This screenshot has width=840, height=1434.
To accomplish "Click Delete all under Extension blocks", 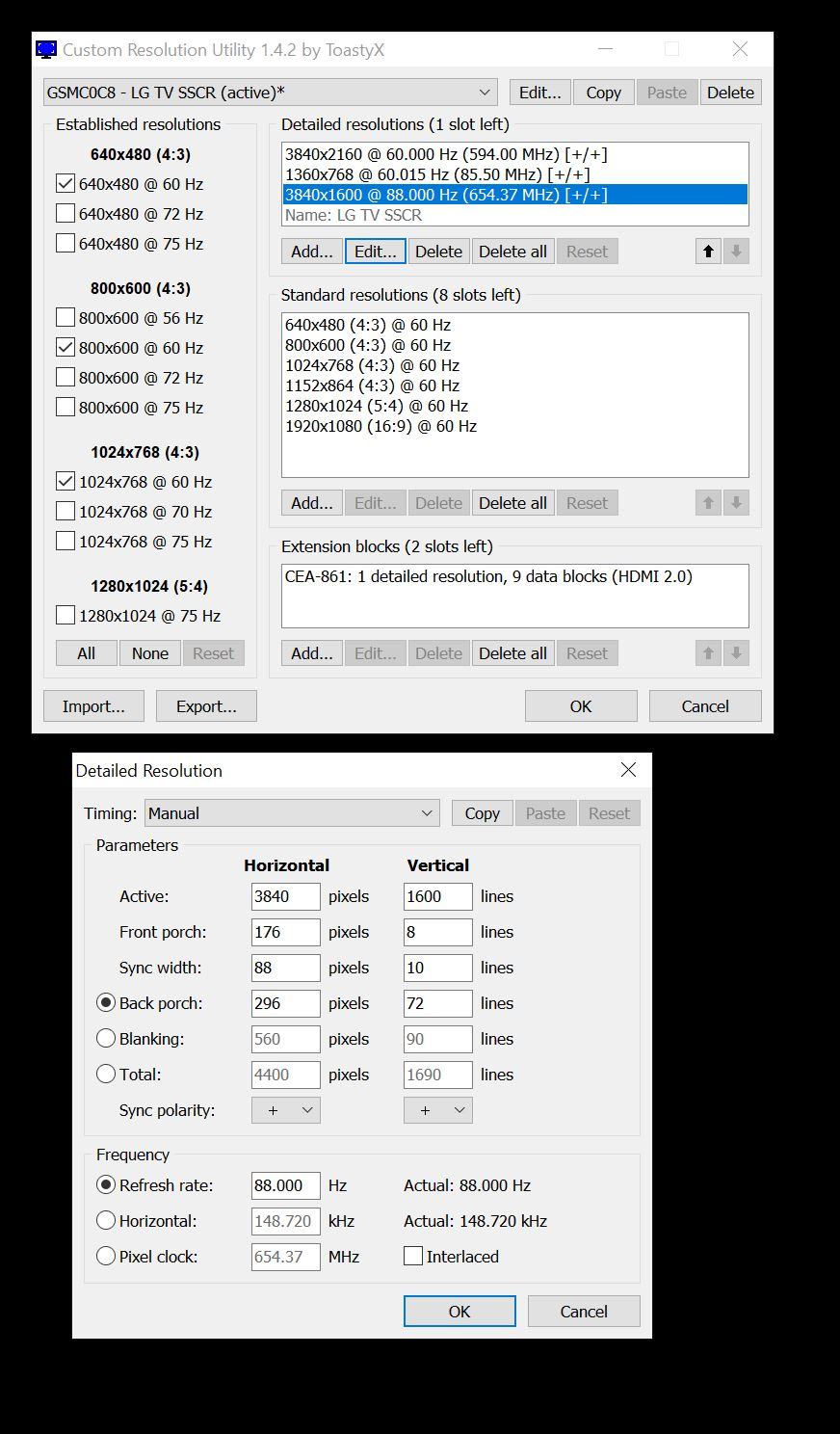I will tap(512, 653).
